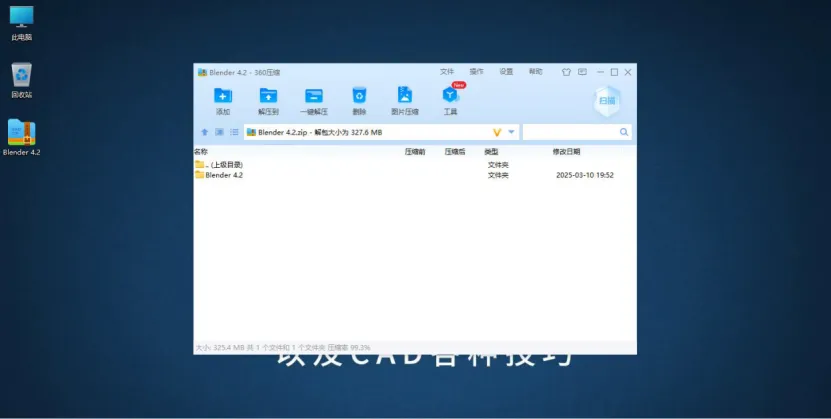Expand the path bar dropdown arrow
This screenshot has width=831, height=419.
click(511, 132)
